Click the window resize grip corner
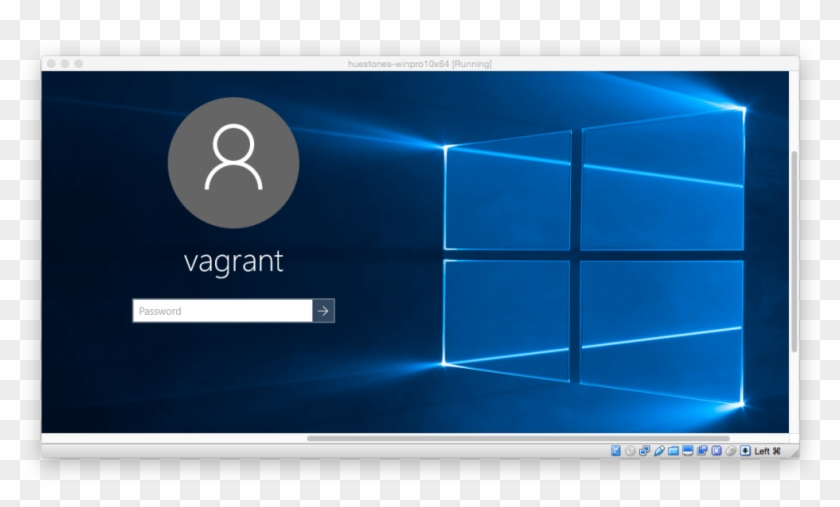Viewport: 840px width, 507px height. 795,453
